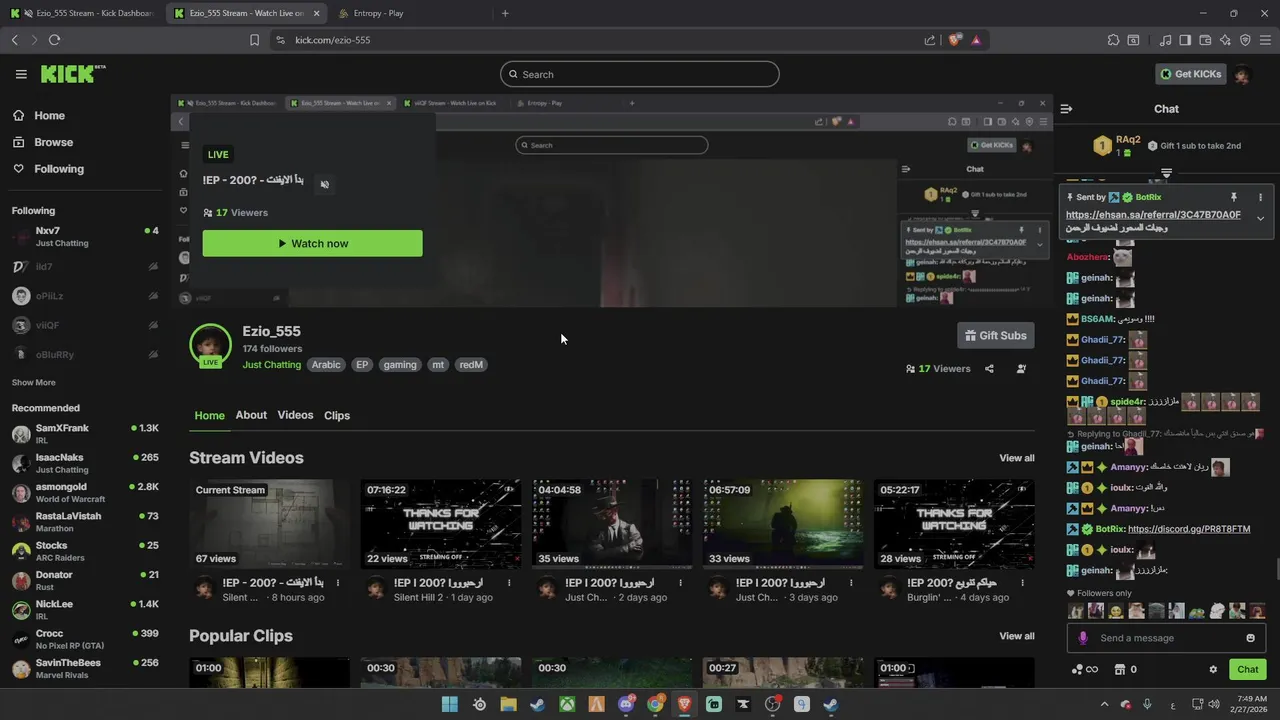
Task: Expand hidden system tray icons
Action: point(1104,704)
